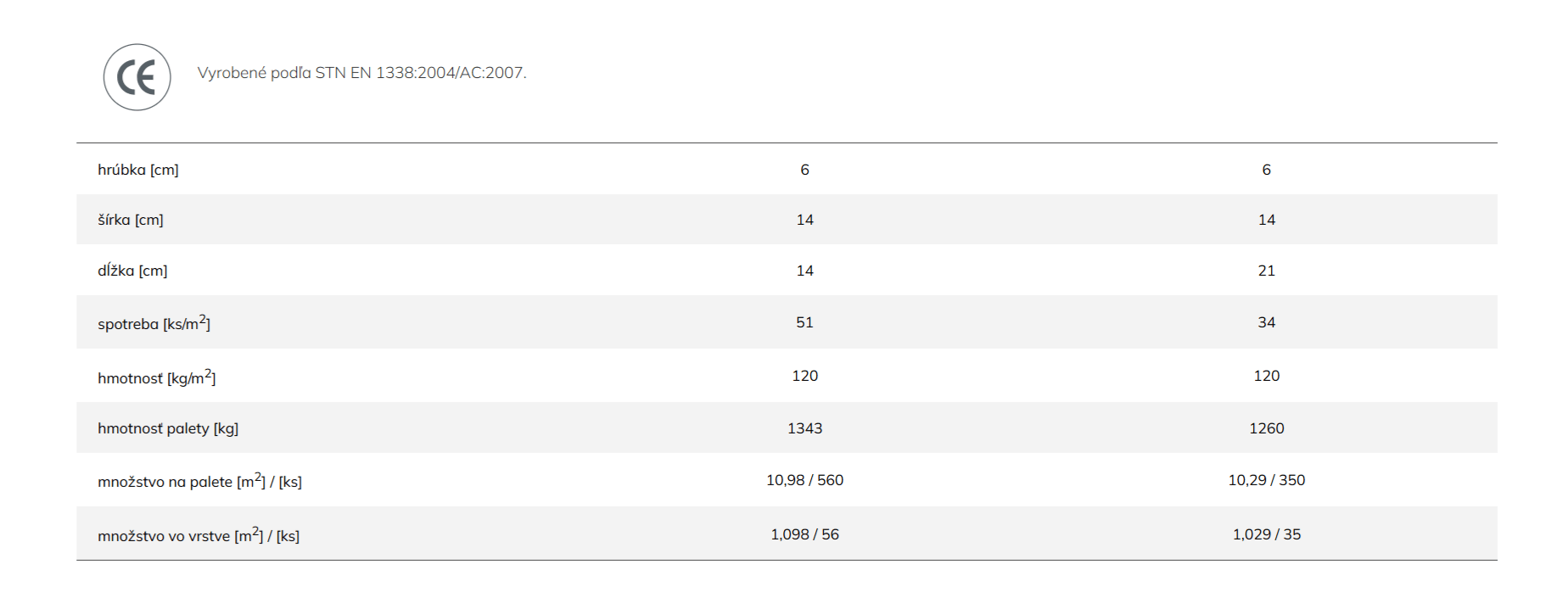Screen dimensions: 1568x609
Task: Click the CE certification mark icon
Action: click(x=137, y=77)
